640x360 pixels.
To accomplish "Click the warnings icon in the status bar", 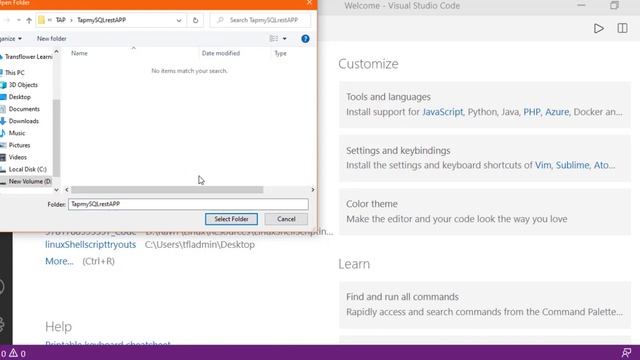I will click(13, 353).
